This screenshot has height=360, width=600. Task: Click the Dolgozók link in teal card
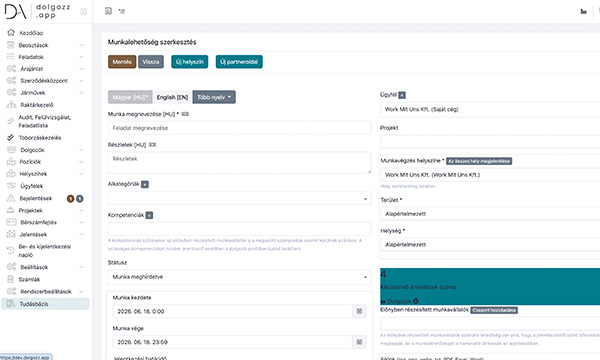(399, 301)
